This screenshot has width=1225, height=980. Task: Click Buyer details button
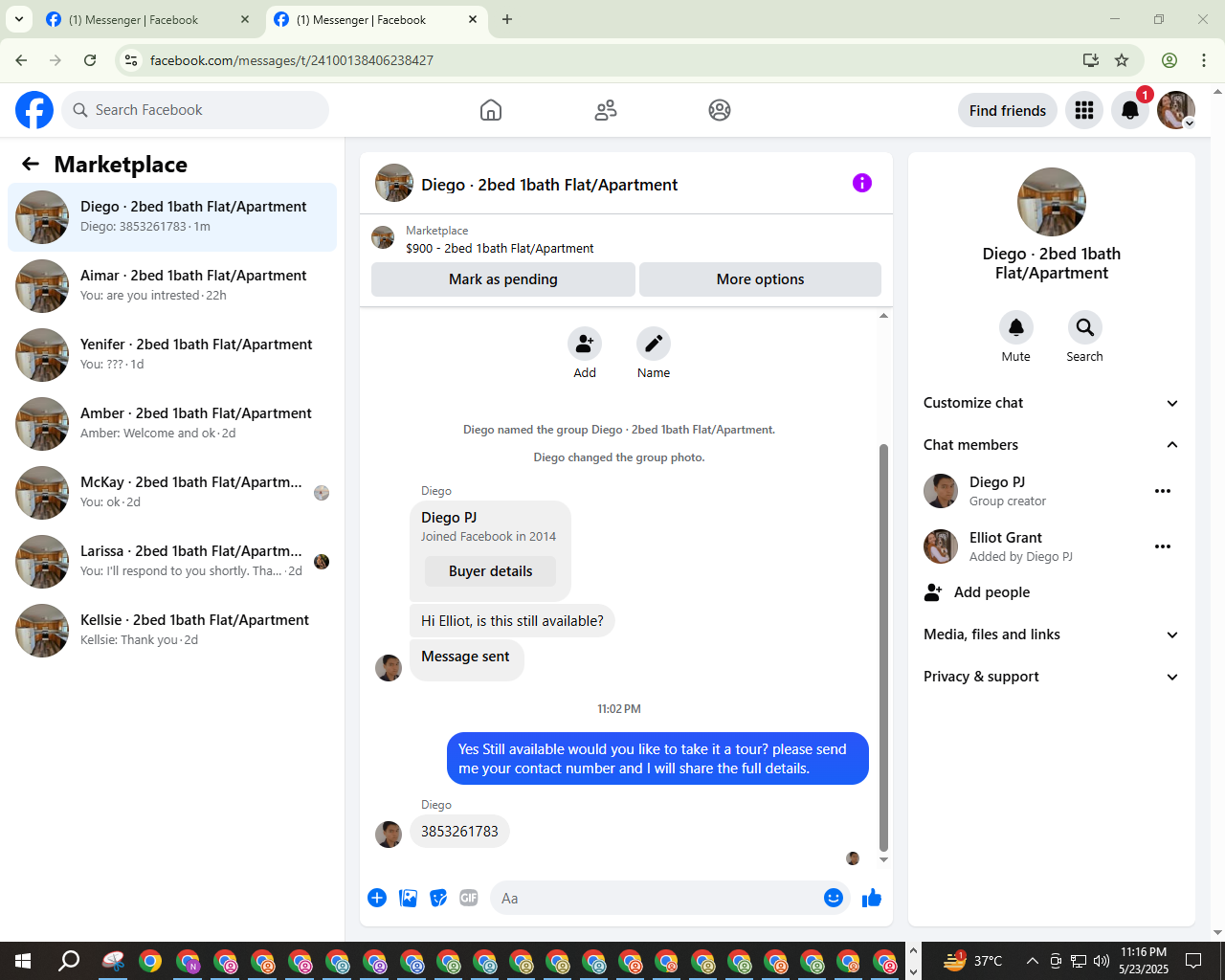(491, 571)
